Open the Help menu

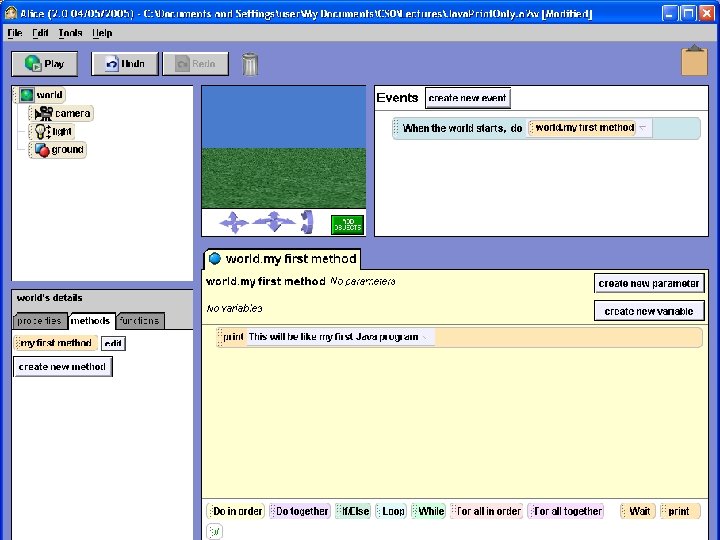102,33
